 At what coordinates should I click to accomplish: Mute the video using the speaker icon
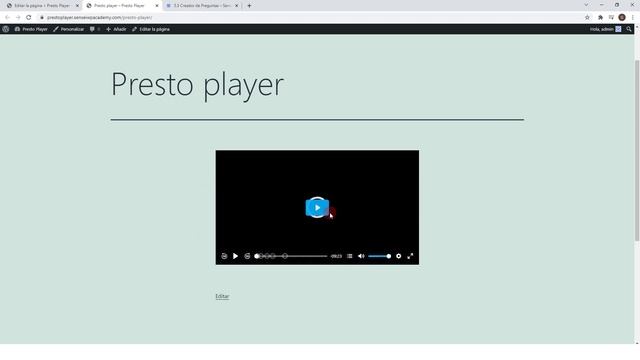[x=361, y=256]
